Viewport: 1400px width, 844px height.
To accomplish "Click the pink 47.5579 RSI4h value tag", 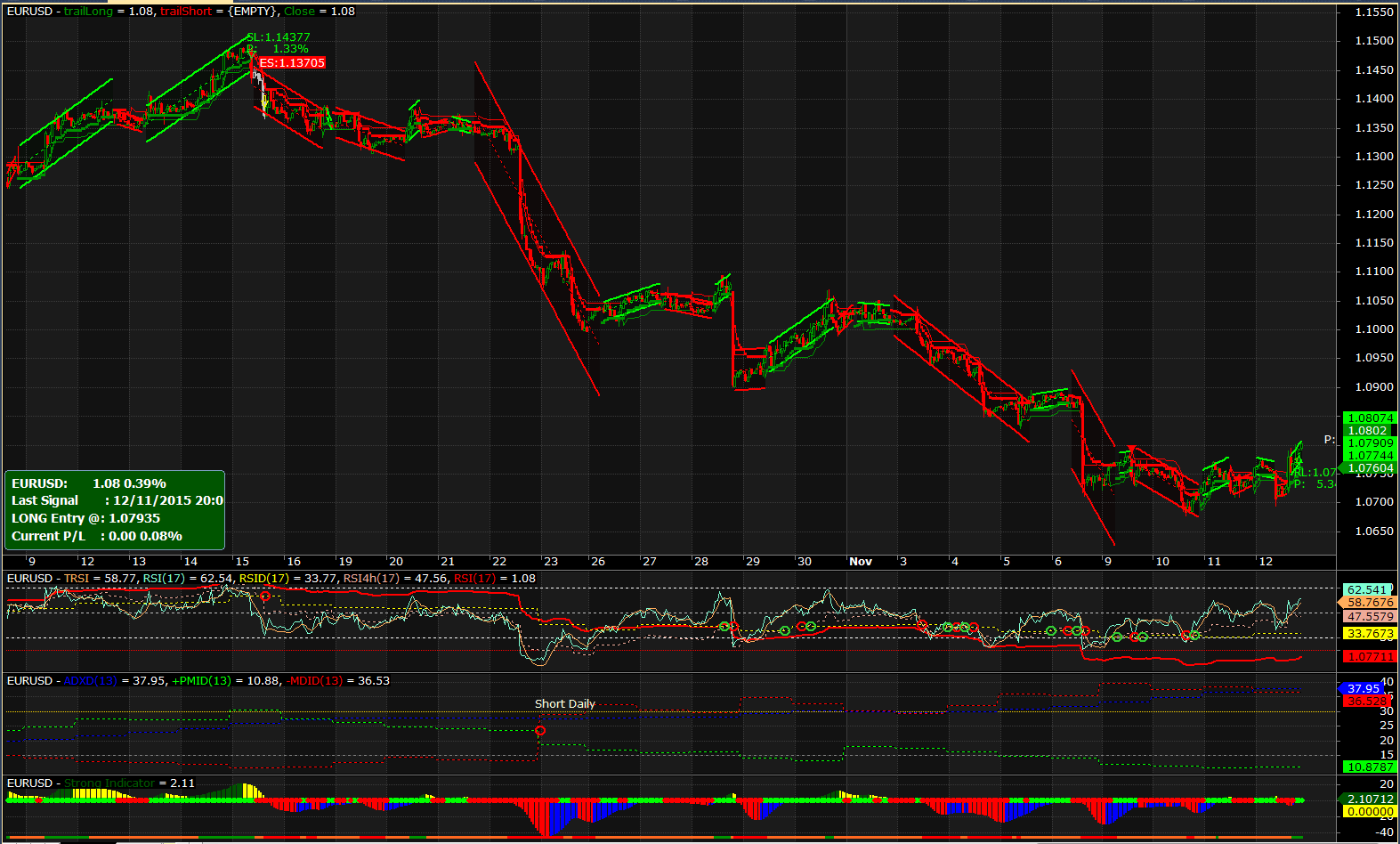I will click(1370, 617).
